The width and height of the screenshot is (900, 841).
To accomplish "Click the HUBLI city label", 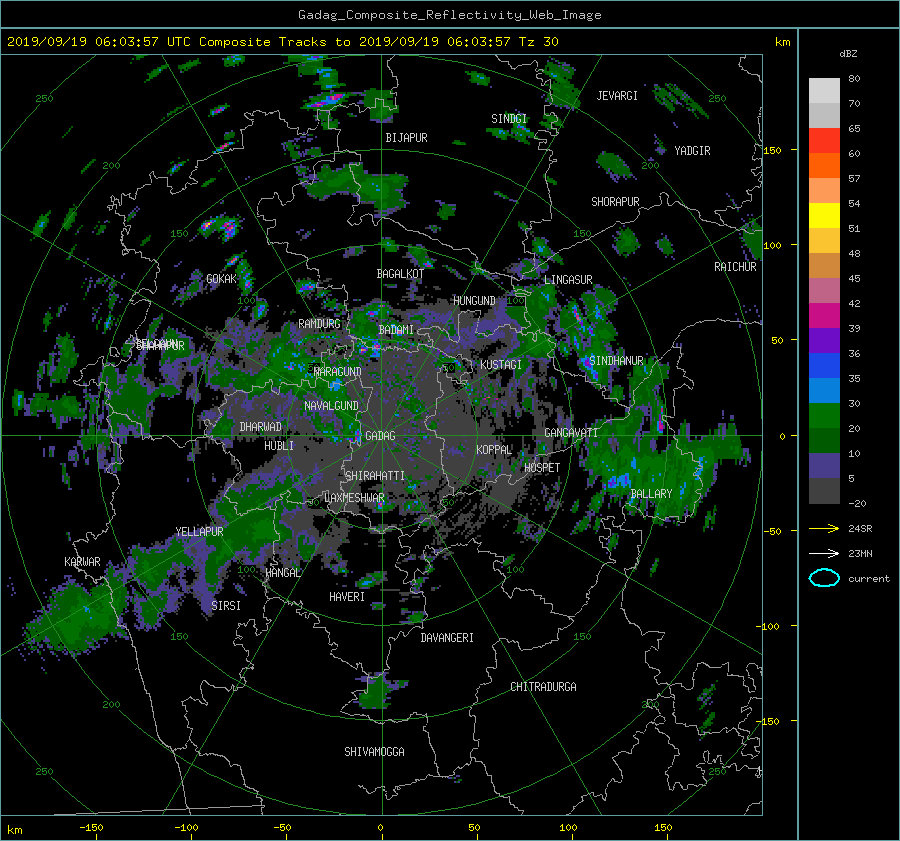I will pos(279,446).
